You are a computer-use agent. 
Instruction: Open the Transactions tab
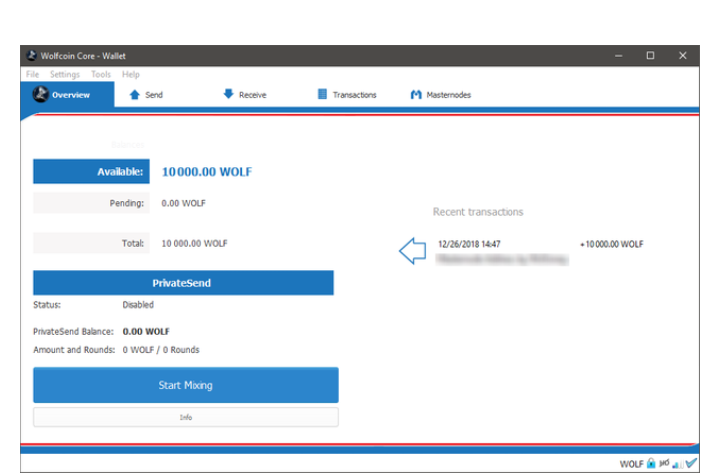(347, 95)
